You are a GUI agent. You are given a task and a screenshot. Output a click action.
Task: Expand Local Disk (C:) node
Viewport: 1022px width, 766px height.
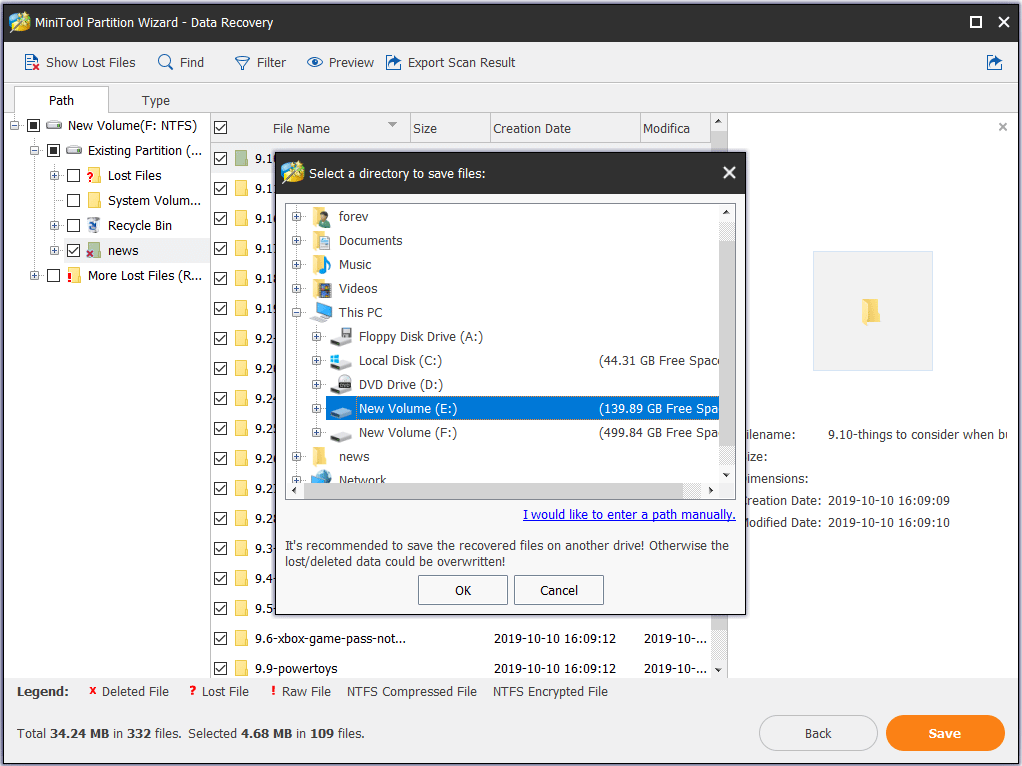point(317,361)
